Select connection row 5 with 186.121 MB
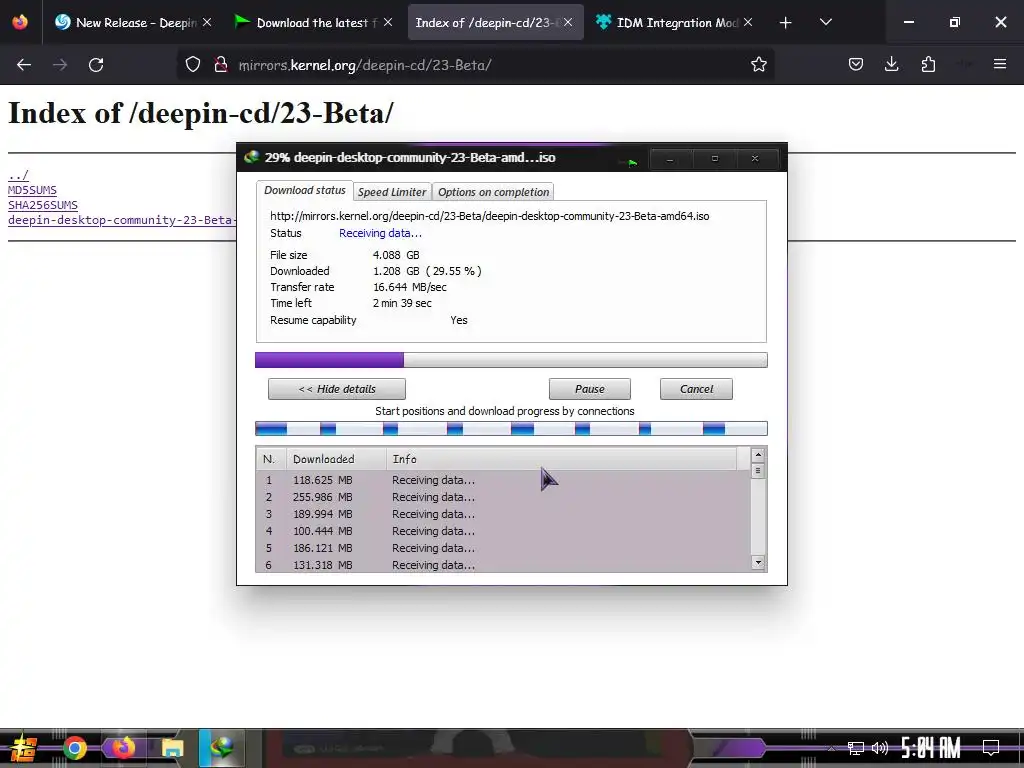Viewport: 1024px width, 768px height. pos(503,548)
